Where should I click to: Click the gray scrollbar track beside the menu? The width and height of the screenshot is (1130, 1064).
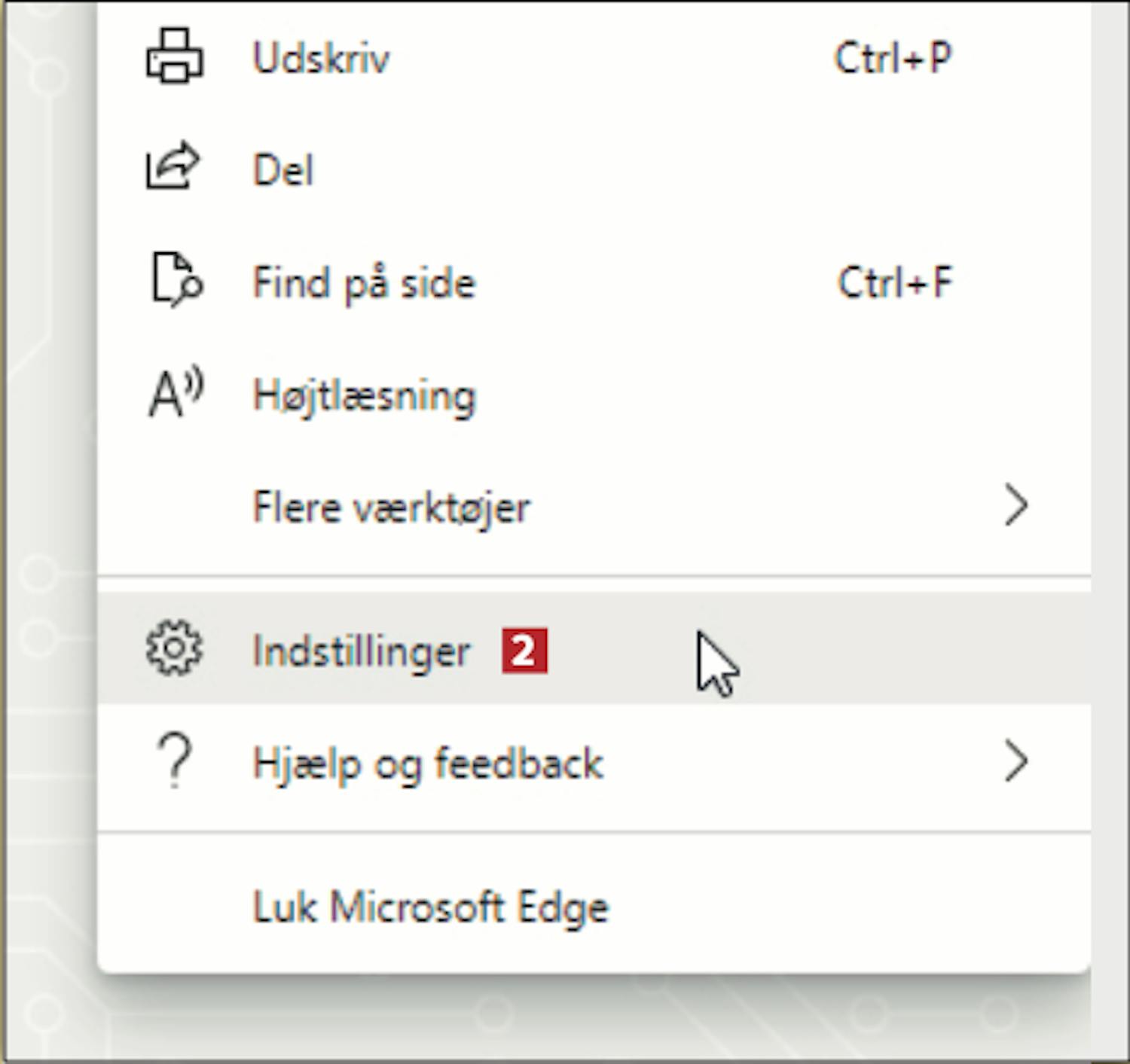tap(1110, 527)
